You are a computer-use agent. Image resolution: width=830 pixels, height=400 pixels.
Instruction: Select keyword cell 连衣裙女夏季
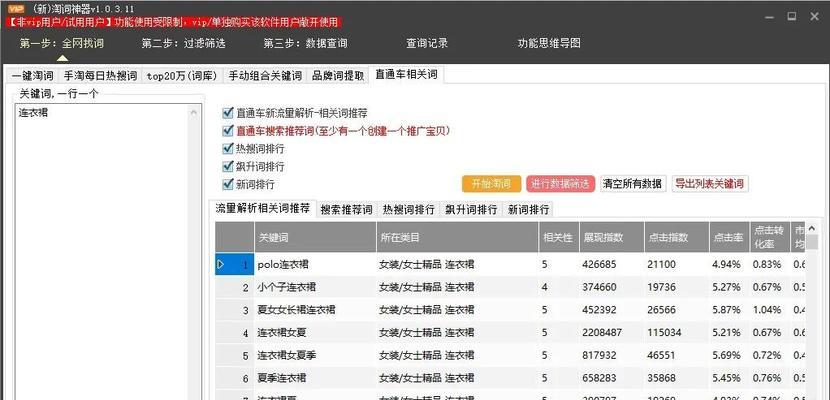[315, 356]
